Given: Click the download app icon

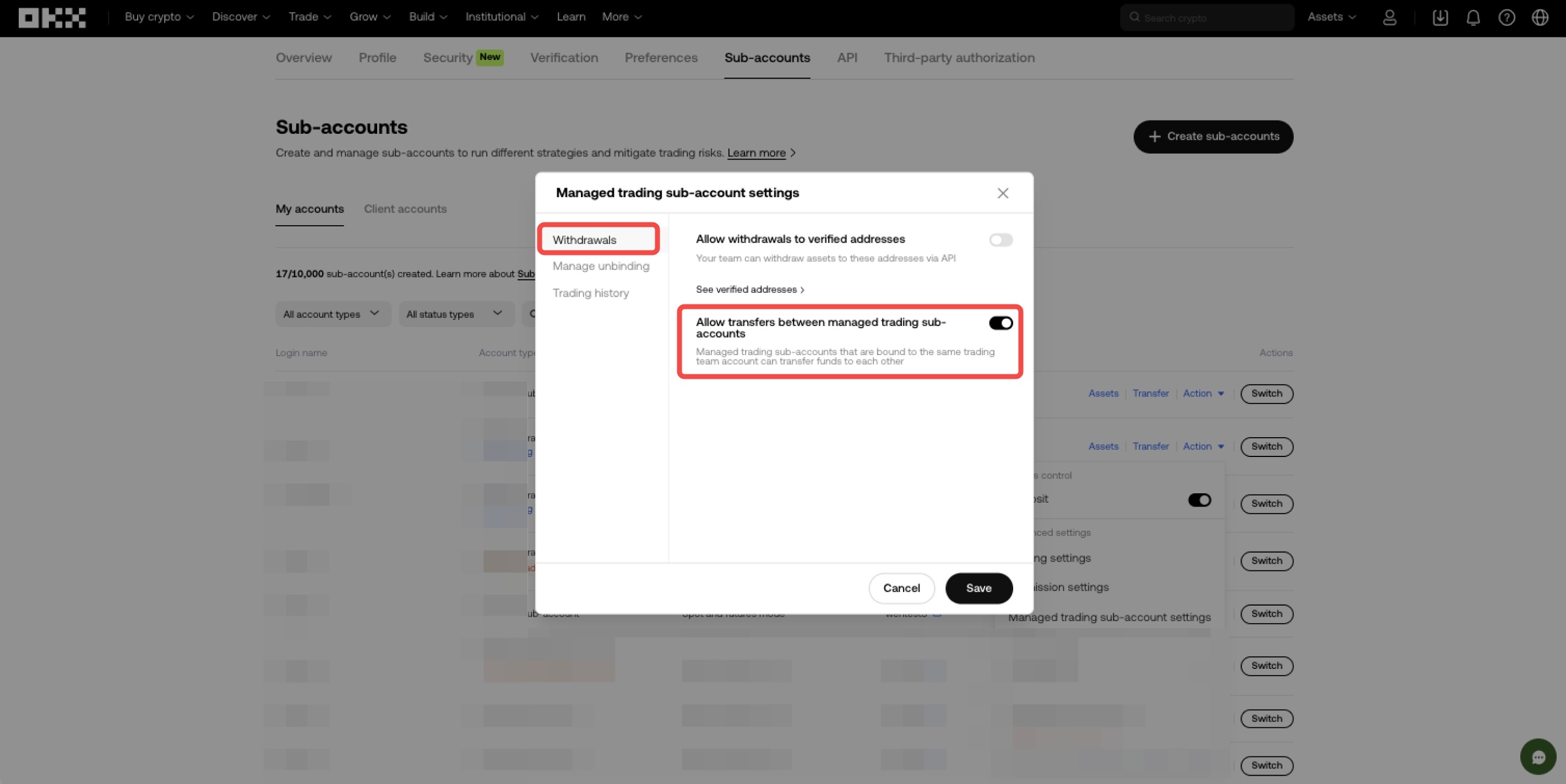Looking at the screenshot, I should click(x=1439, y=18).
